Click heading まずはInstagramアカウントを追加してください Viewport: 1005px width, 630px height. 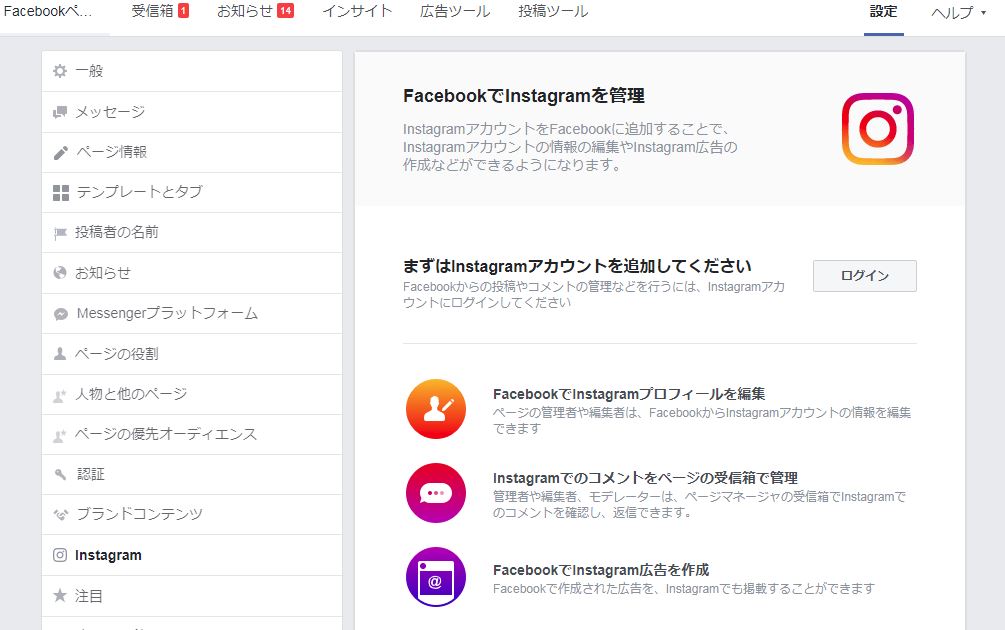pyautogui.click(x=577, y=266)
